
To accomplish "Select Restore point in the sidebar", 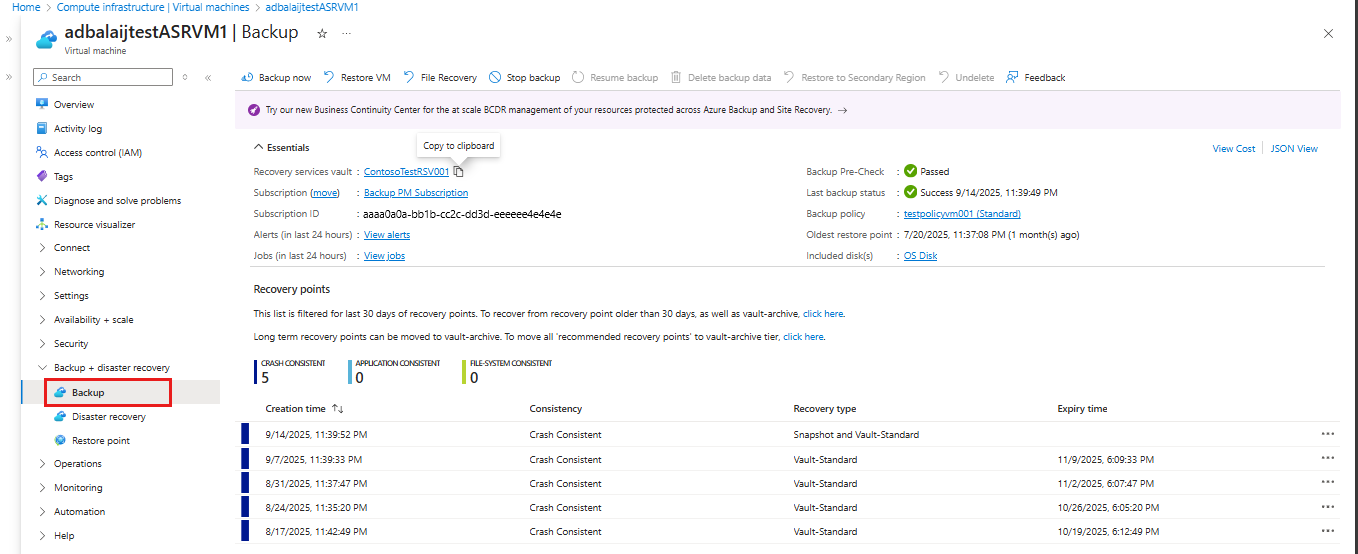I will 100,441.
